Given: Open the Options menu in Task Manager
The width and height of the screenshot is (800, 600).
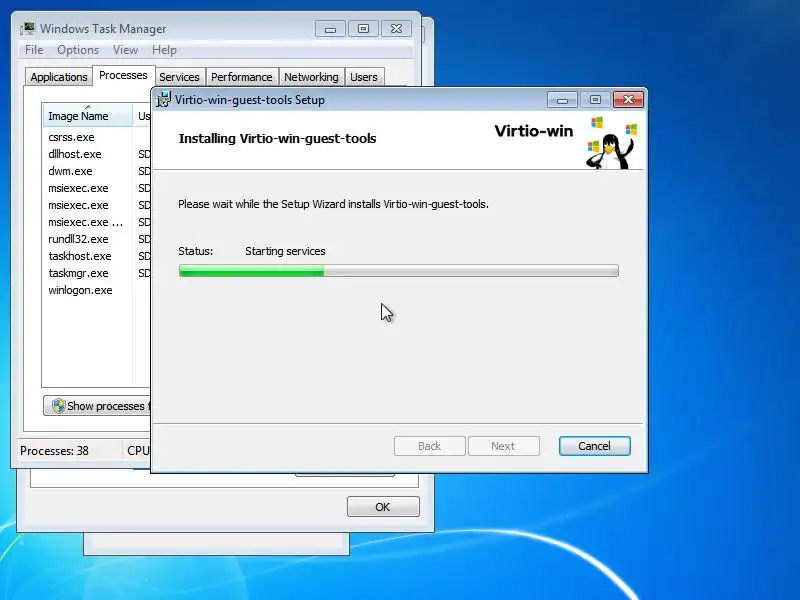Looking at the screenshot, I should tap(78, 50).
